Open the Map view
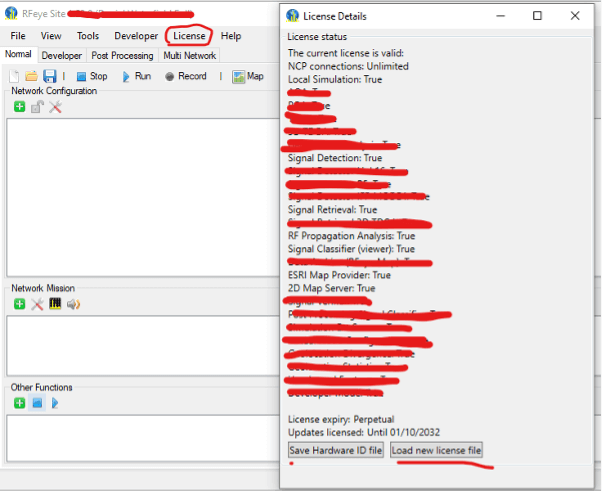Image resolution: width=602 pixels, height=492 pixels. (x=248, y=76)
